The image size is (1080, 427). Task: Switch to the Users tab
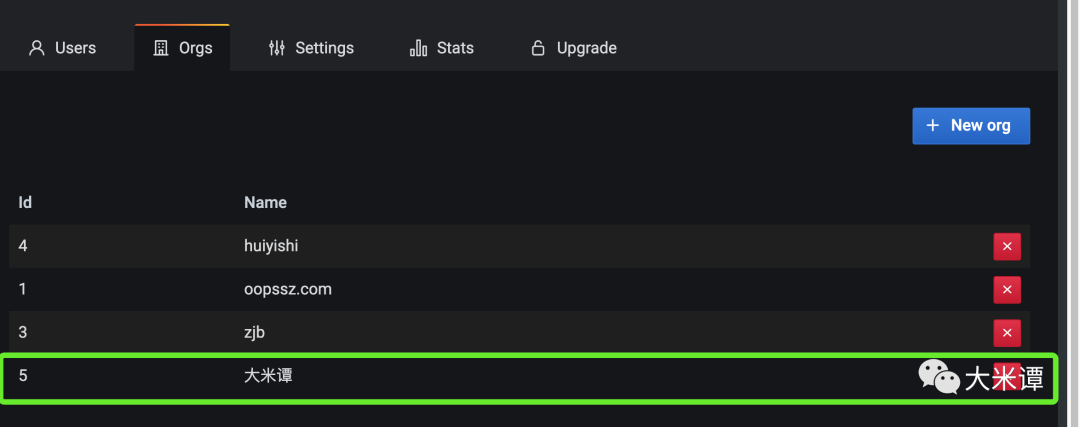pos(63,48)
